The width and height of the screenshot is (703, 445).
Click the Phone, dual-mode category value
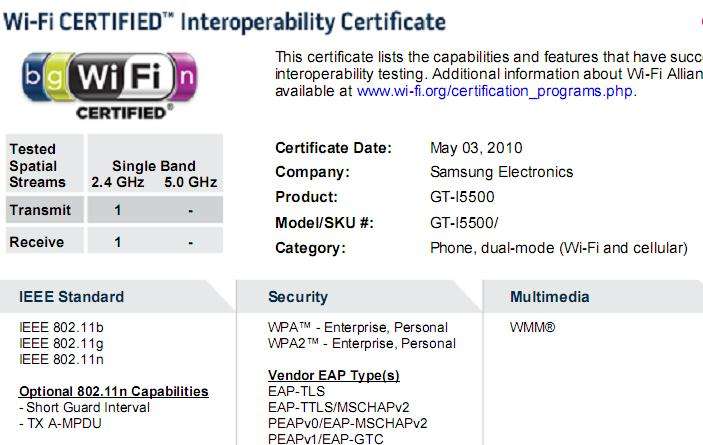tap(559, 248)
